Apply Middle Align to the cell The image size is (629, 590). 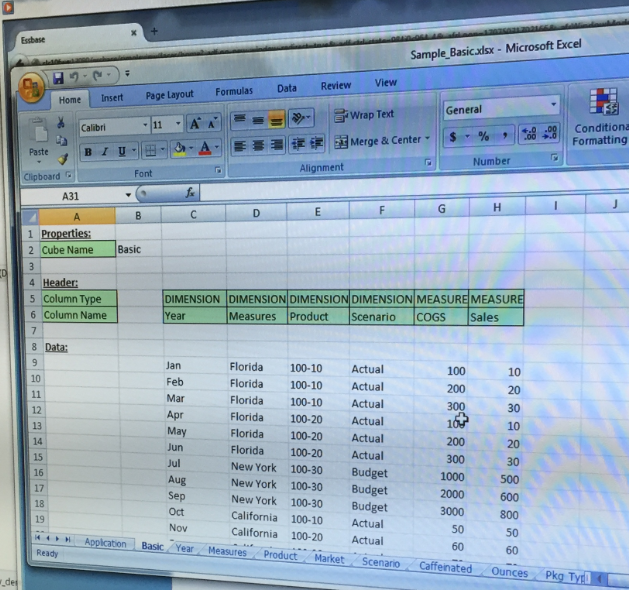(258, 120)
